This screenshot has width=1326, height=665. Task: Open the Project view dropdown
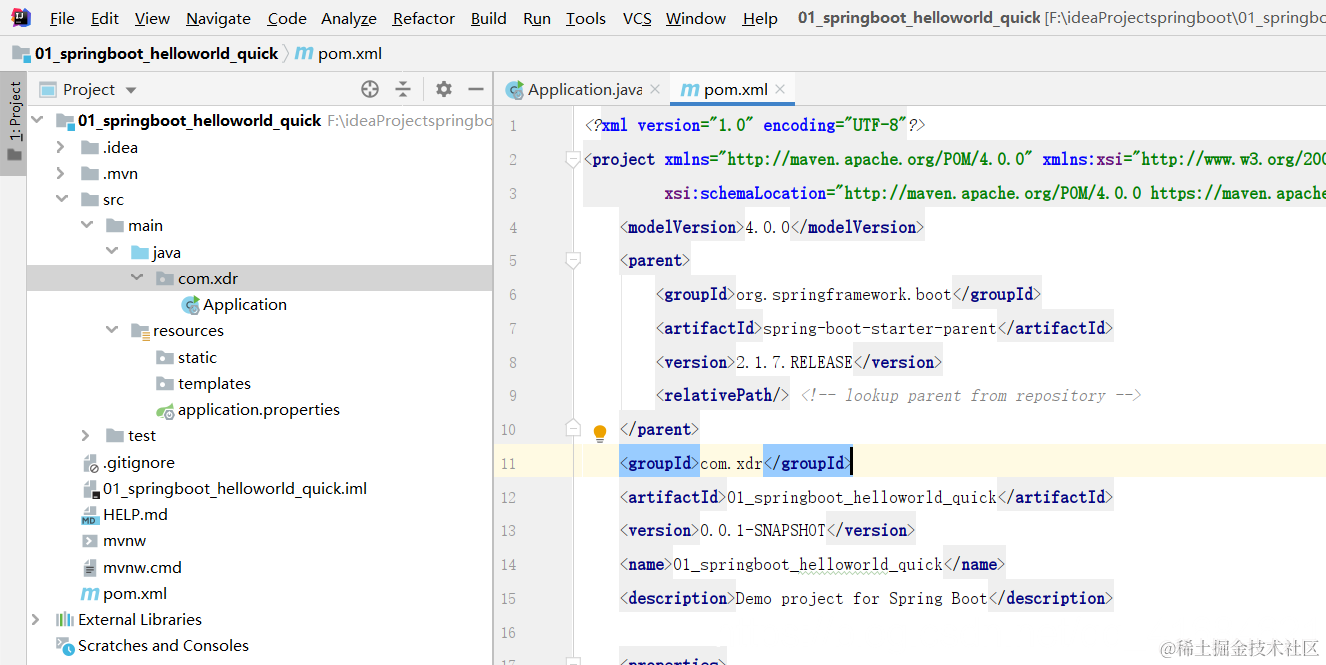131,90
